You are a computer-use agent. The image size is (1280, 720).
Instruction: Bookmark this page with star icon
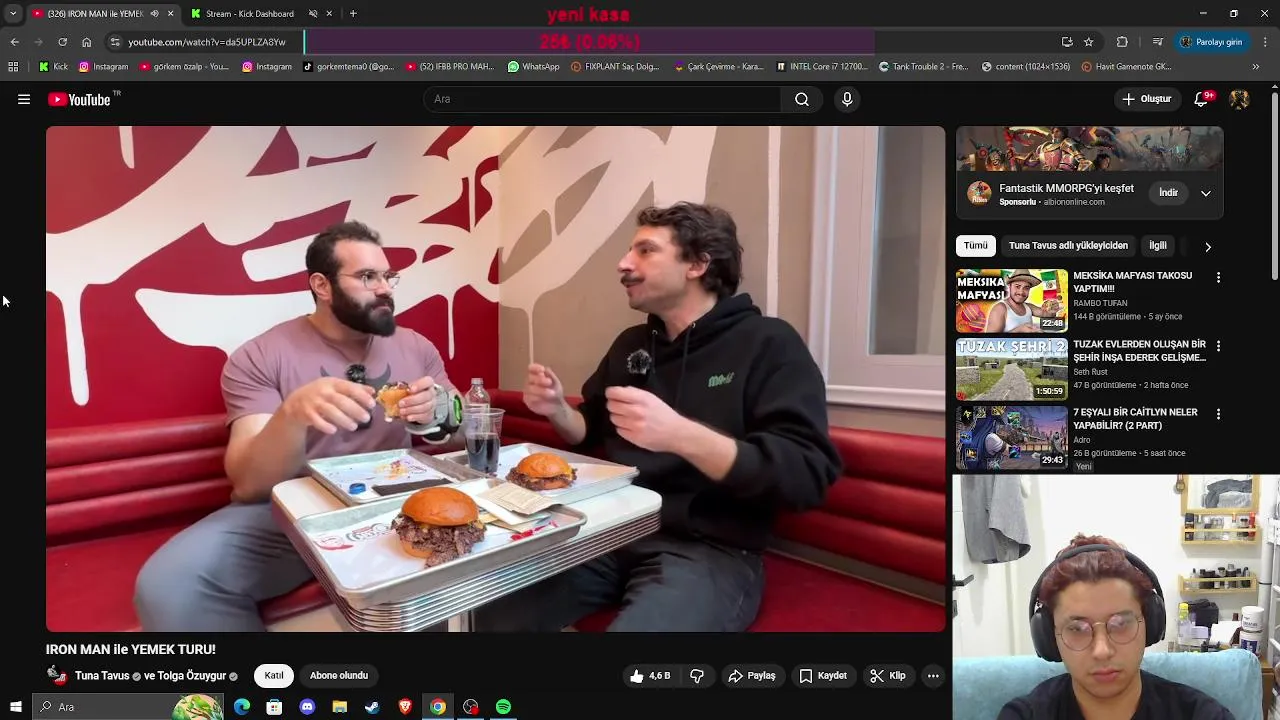click(1089, 42)
